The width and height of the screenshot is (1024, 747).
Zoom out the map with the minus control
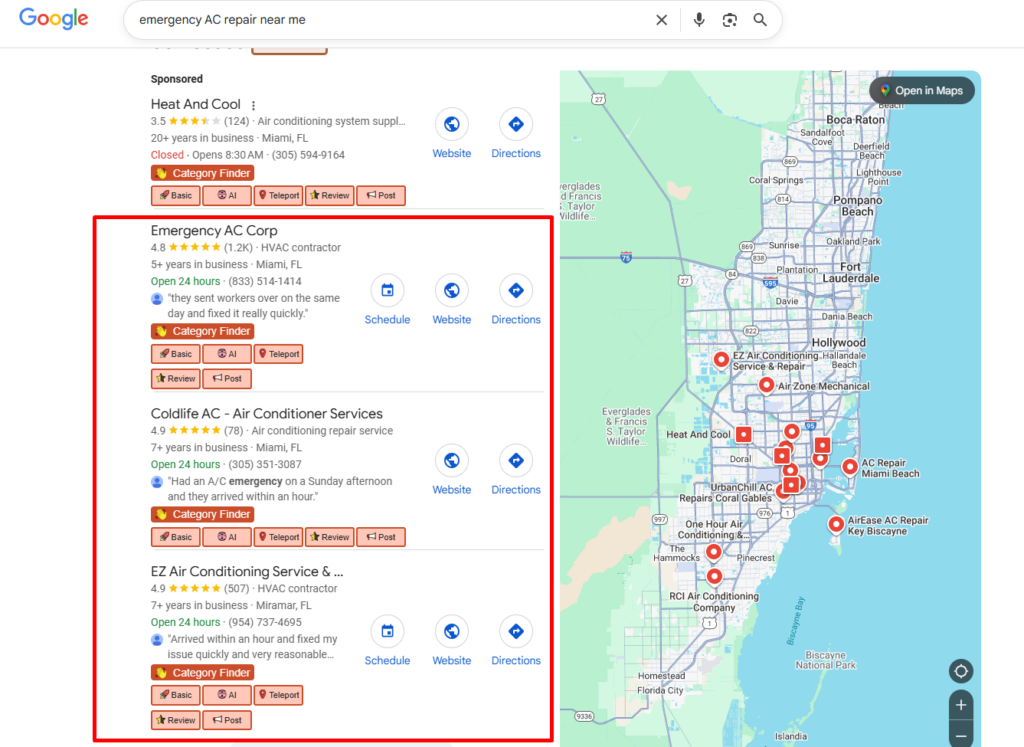pyautogui.click(x=960, y=736)
